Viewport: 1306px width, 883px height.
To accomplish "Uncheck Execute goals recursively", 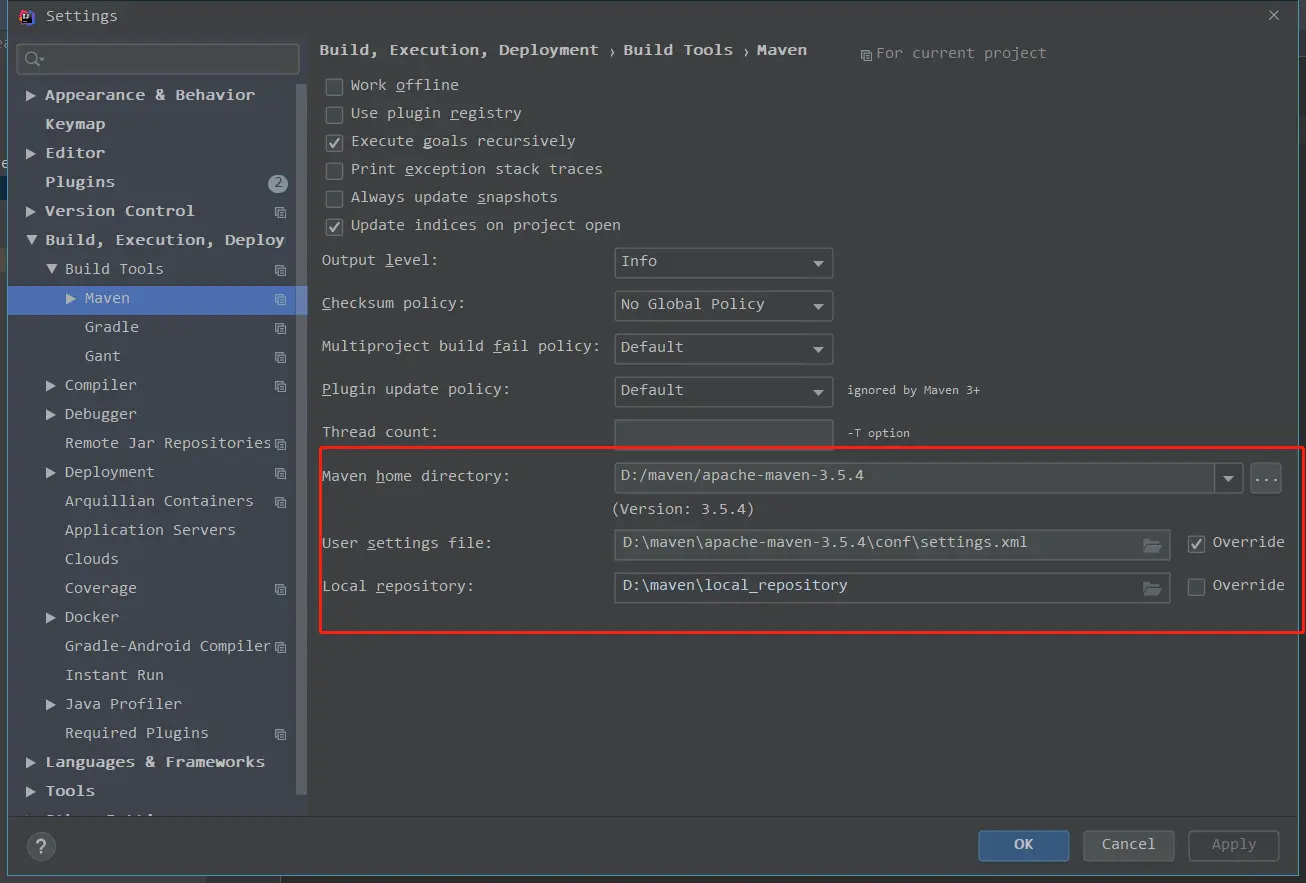I will tap(334, 142).
